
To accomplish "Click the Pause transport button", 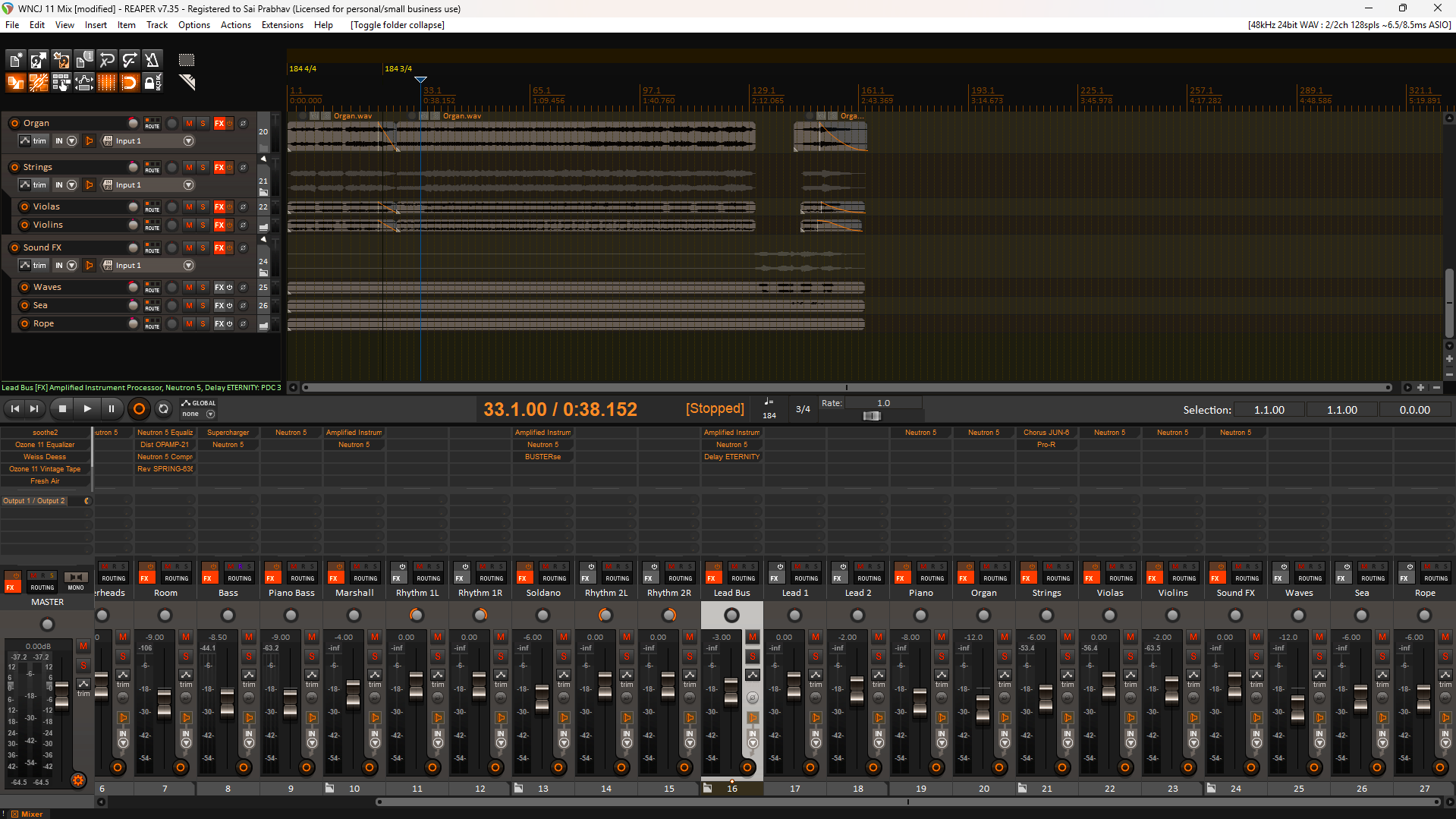I will point(112,409).
